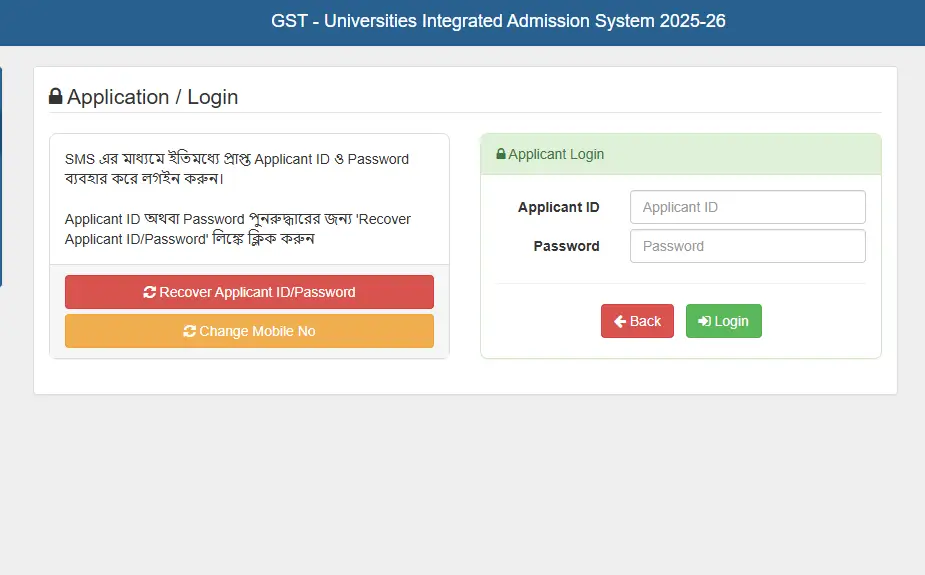Image resolution: width=925 pixels, height=575 pixels.
Task: Focus the Applicant ID input field
Action: (x=747, y=207)
